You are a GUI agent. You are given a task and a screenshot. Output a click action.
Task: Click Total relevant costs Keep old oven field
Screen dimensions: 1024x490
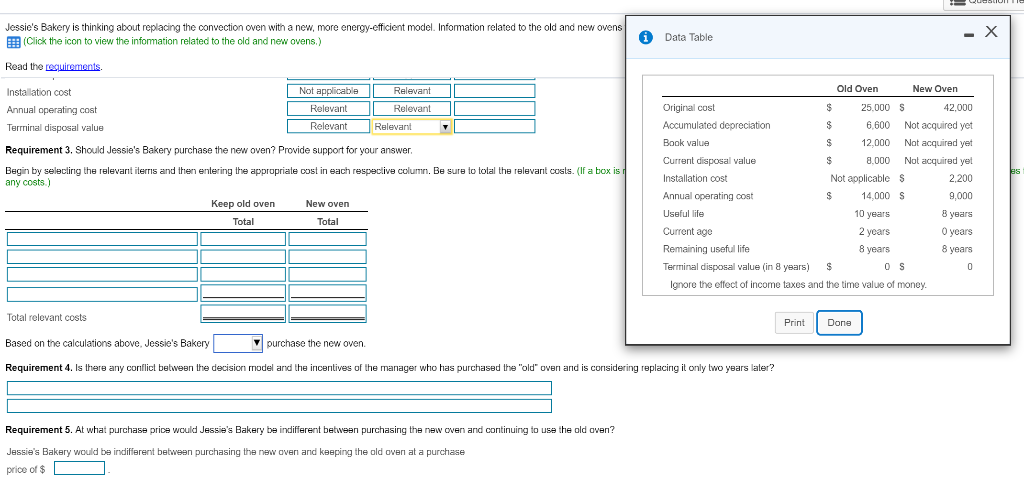pyautogui.click(x=243, y=314)
